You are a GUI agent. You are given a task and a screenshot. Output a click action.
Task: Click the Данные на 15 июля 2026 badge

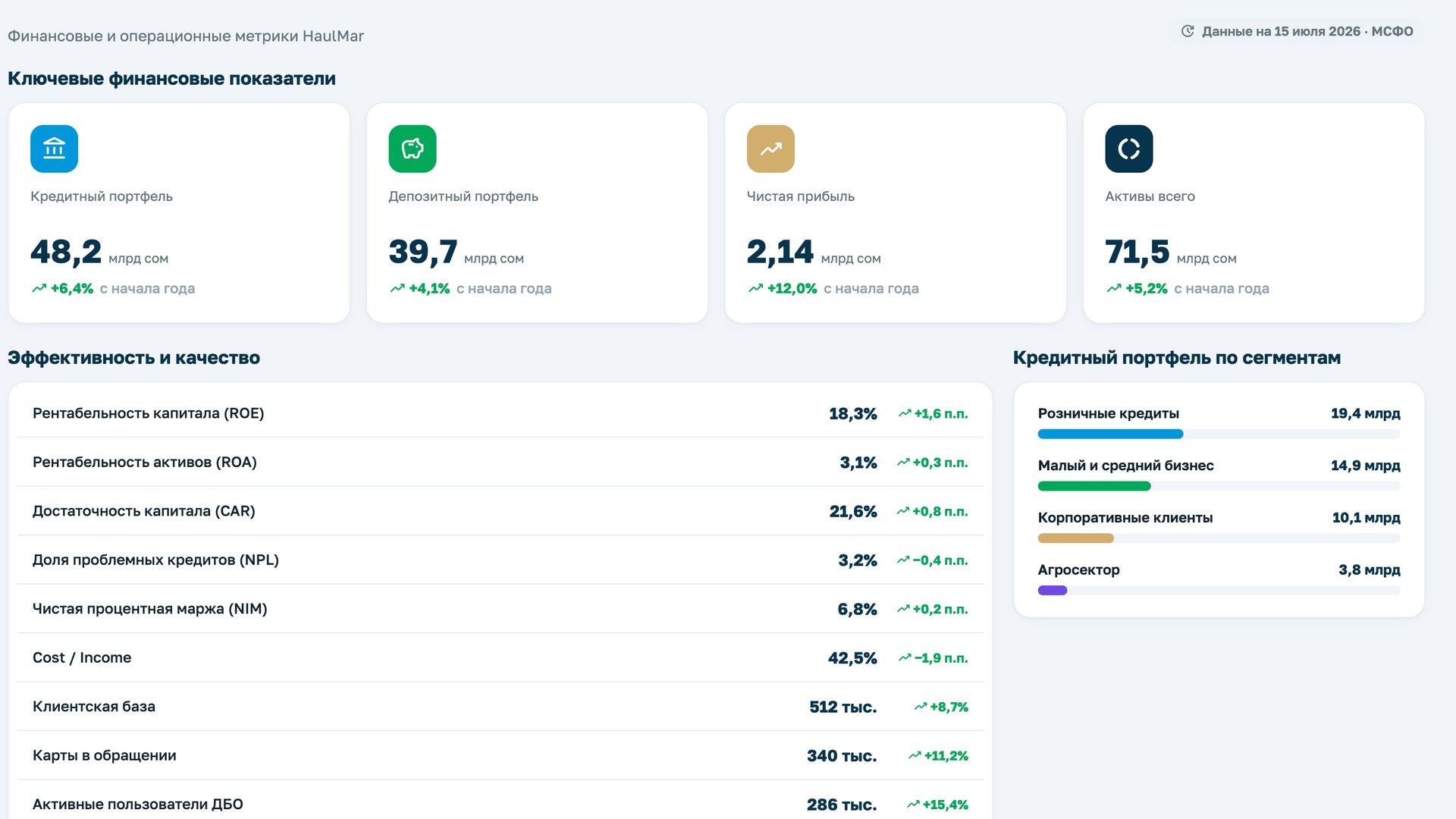coord(1297,31)
